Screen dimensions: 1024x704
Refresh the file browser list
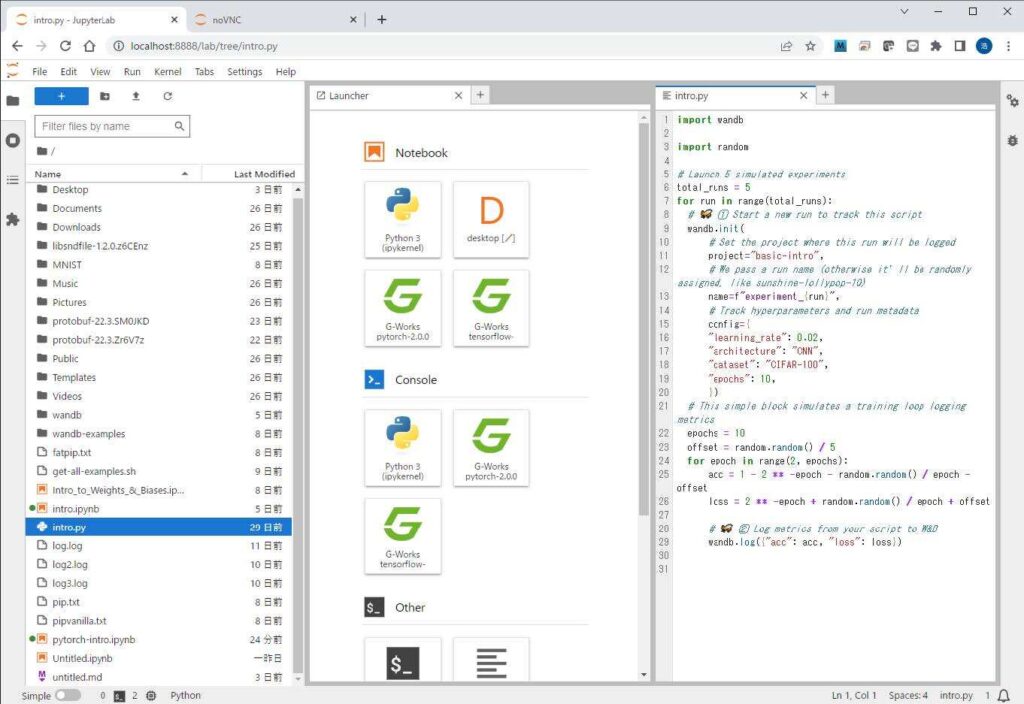(168, 96)
